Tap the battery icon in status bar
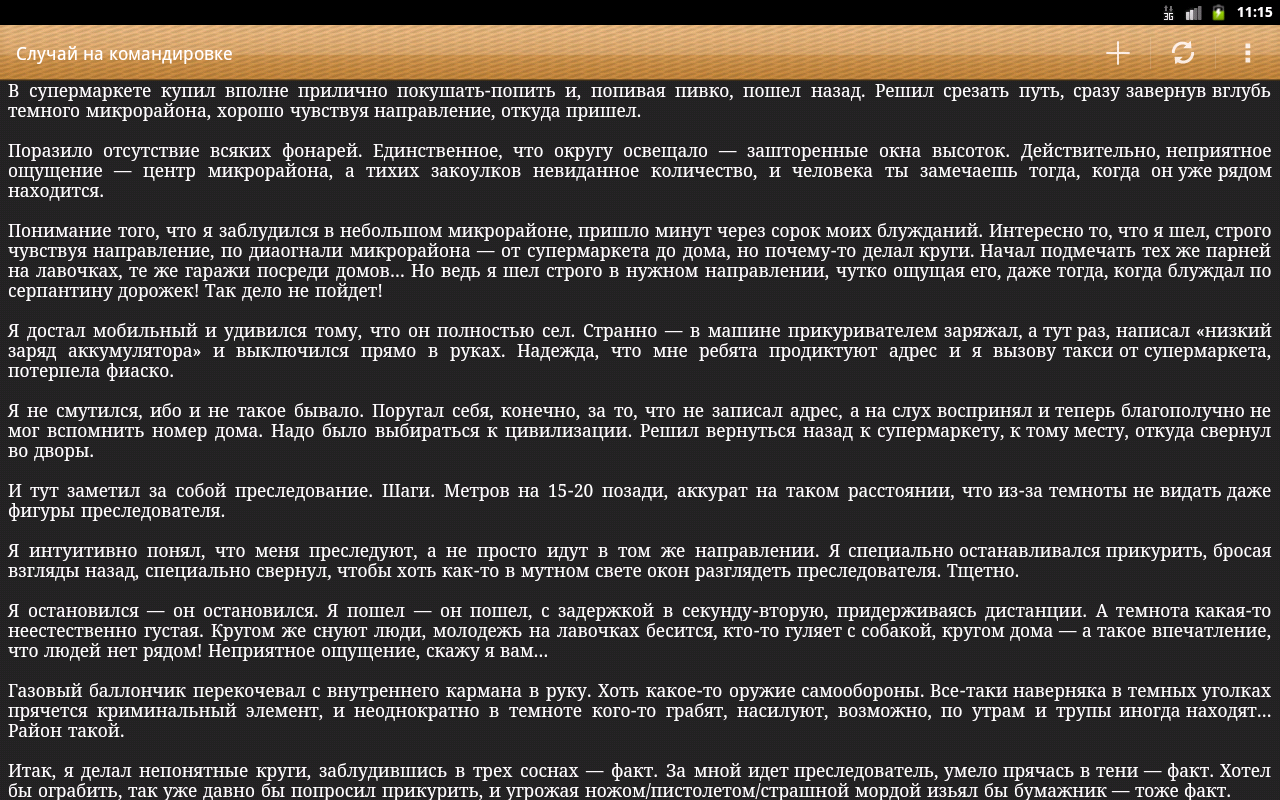Screen dimensions: 1280x800 pyautogui.click(x=1218, y=13)
